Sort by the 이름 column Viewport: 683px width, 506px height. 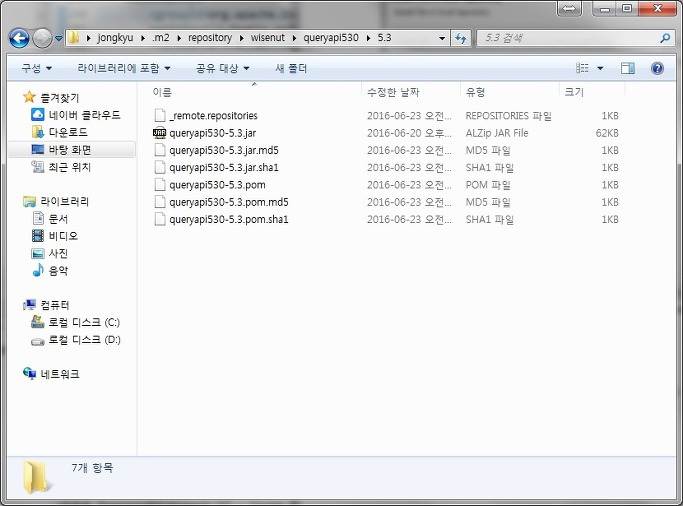point(162,92)
